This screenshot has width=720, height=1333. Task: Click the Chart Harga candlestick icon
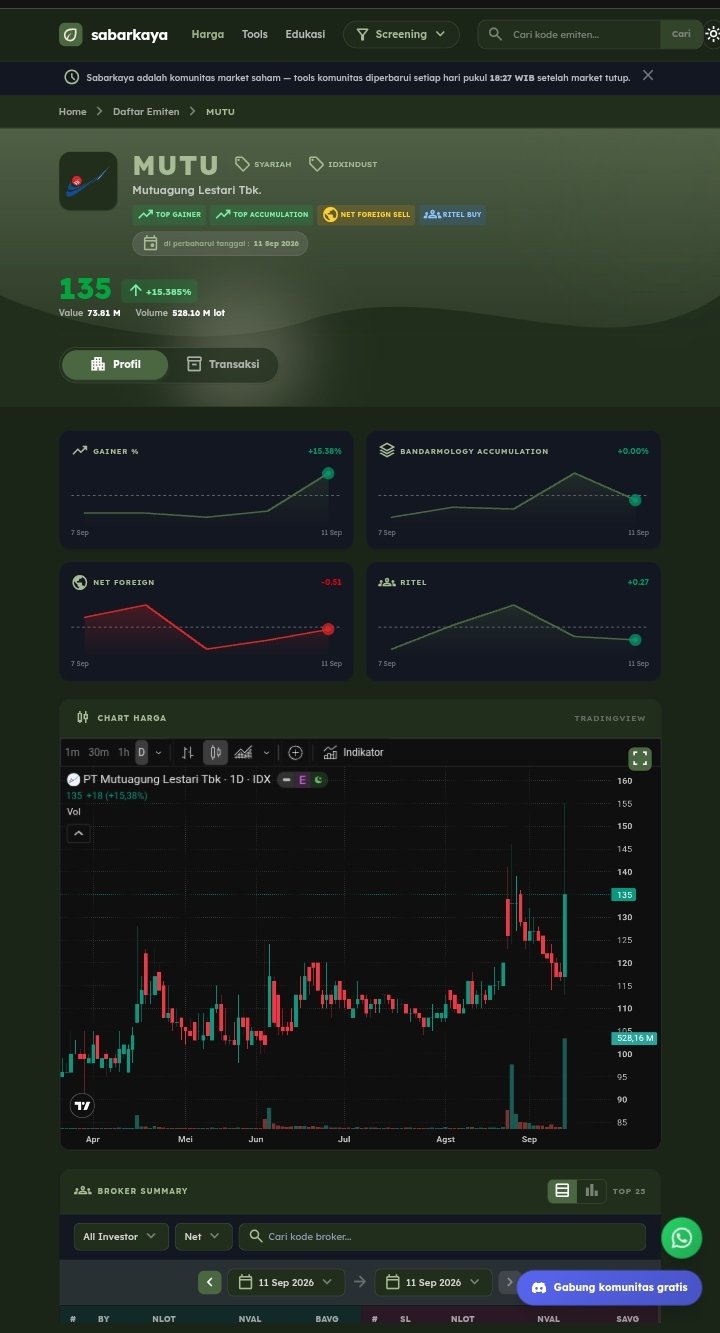point(82,717)
